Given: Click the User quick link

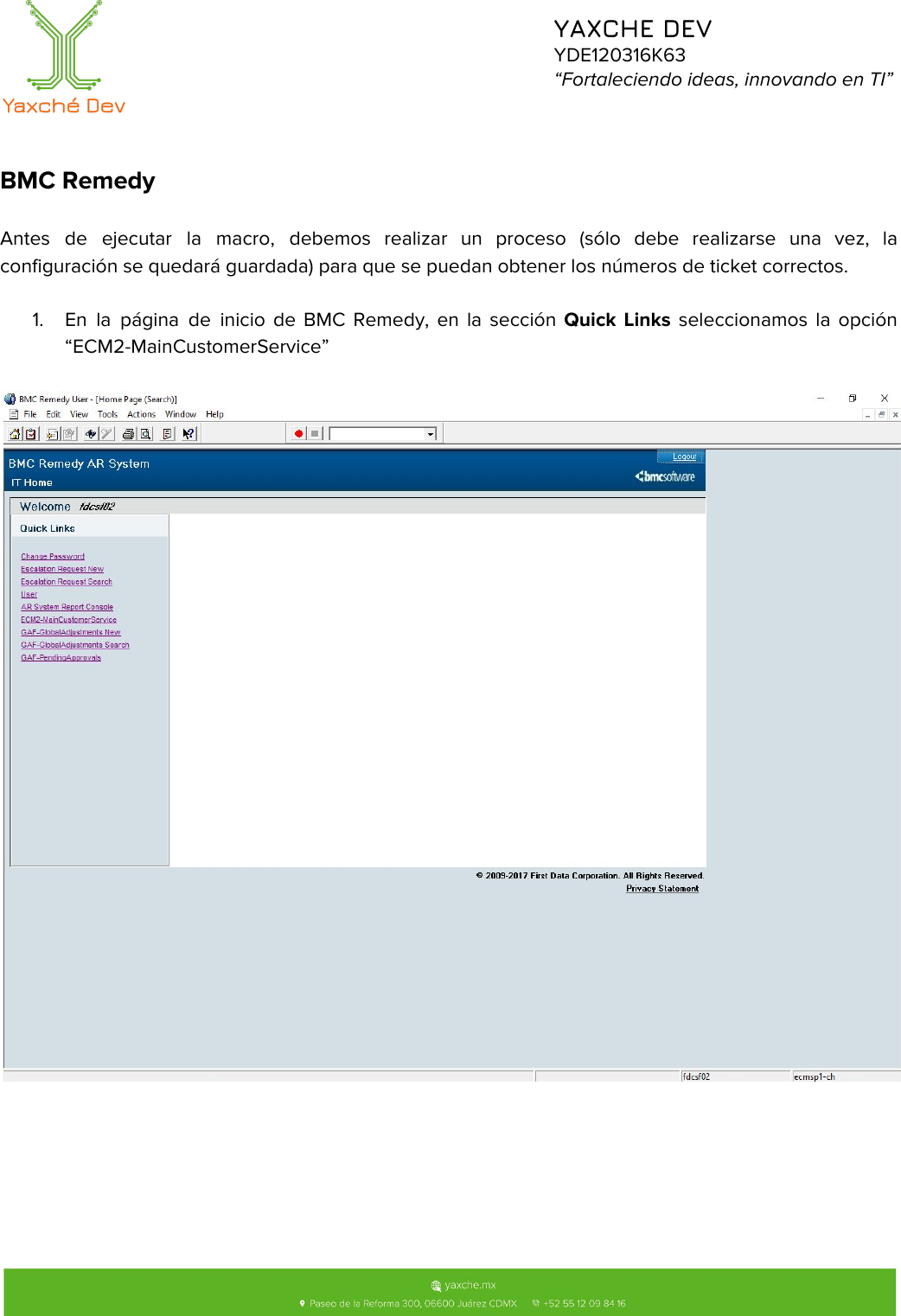Looking at the screenshot, I should tap(29, 595).
